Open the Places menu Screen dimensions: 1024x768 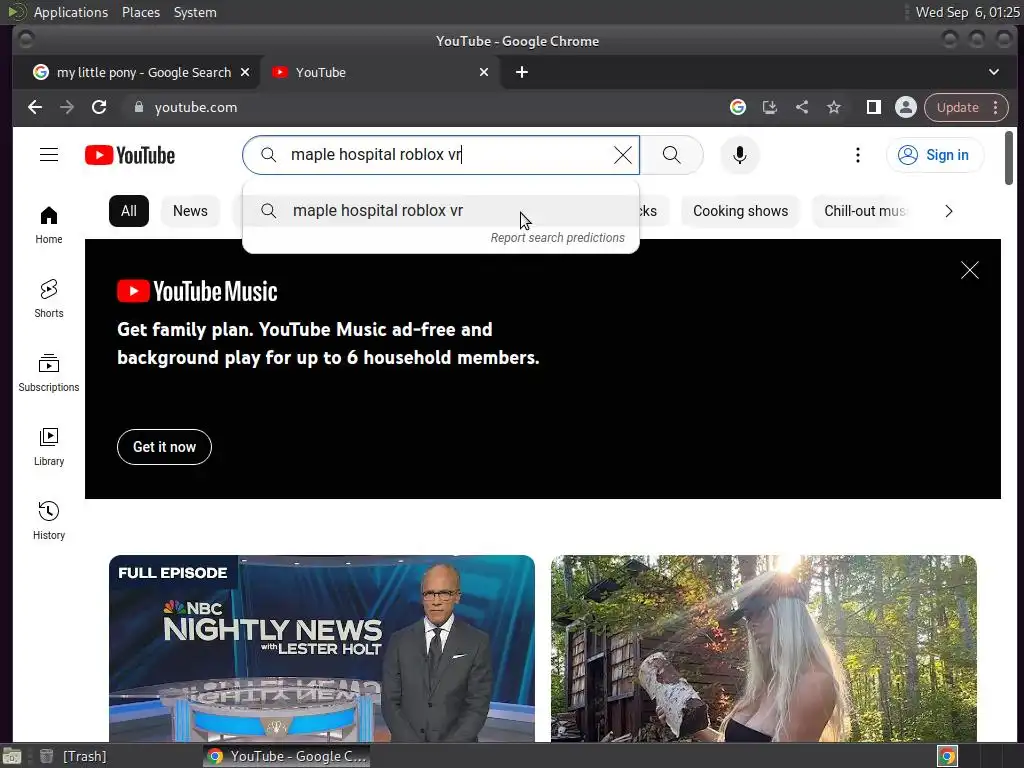tap(141, 12)
